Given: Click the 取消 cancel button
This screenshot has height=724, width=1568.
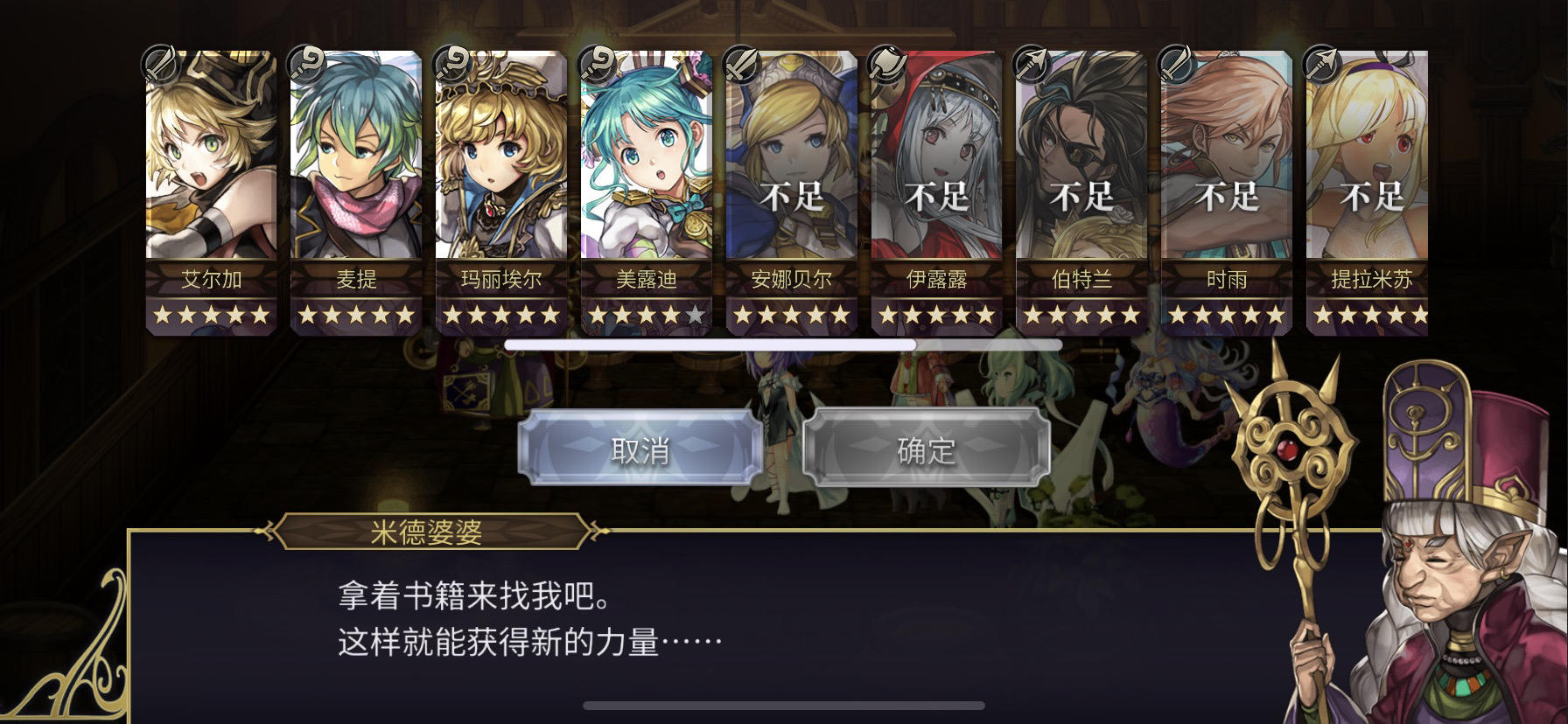Looking at the screenshot, I should 640,449.
